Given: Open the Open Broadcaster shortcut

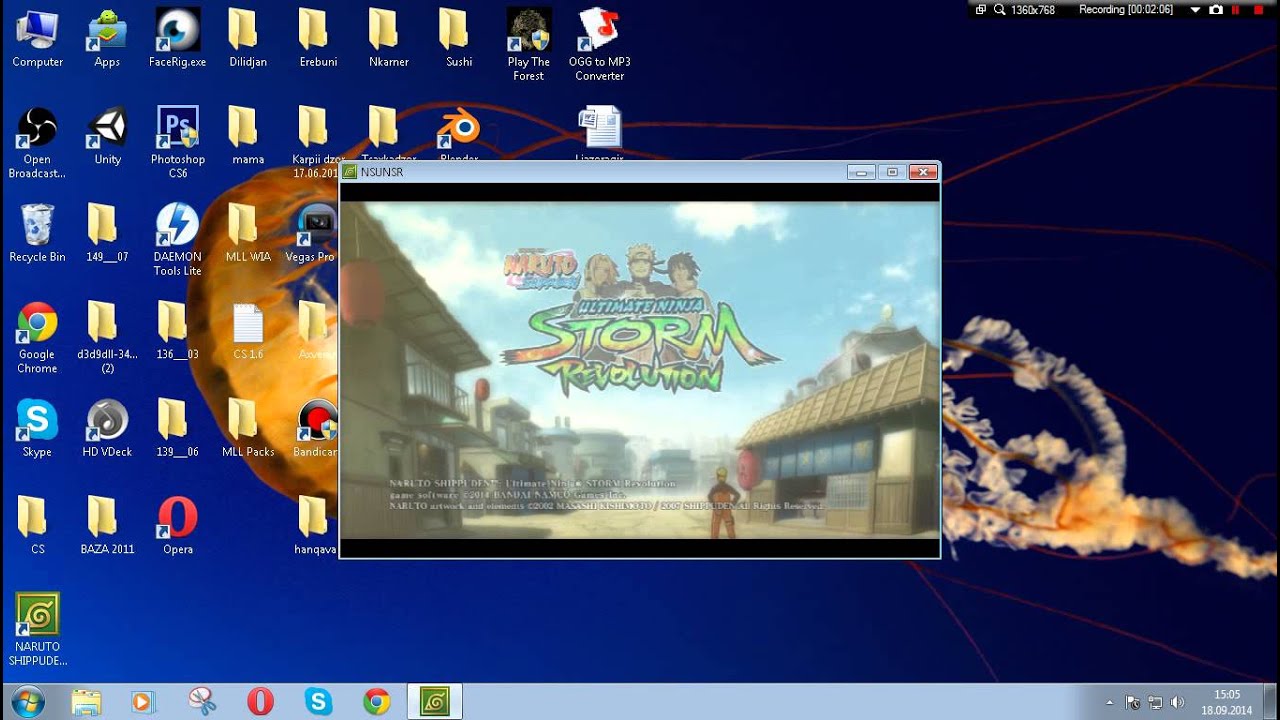Looking at the screenshot, I should coord(37,143).
